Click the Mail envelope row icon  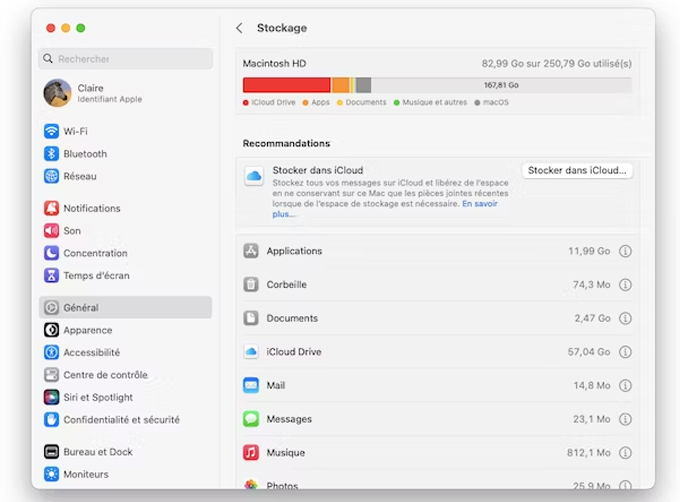pos(251,385)
